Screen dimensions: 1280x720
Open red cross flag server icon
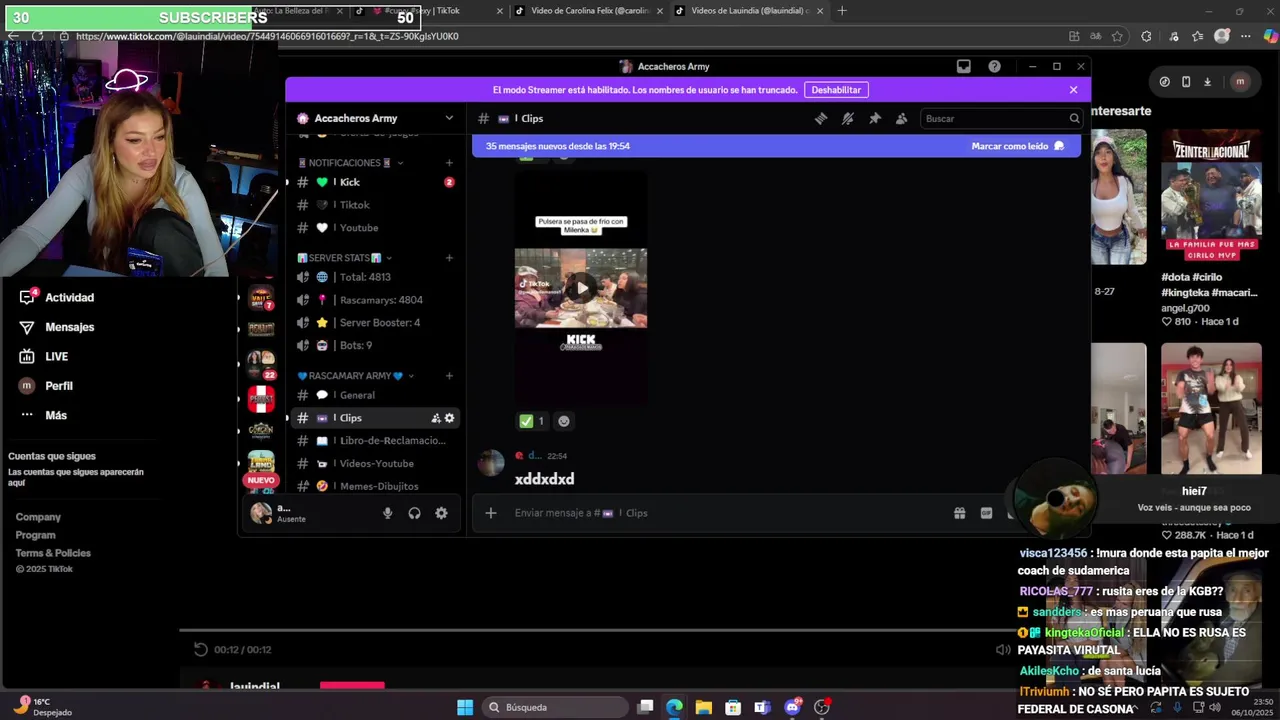(261, 398)
